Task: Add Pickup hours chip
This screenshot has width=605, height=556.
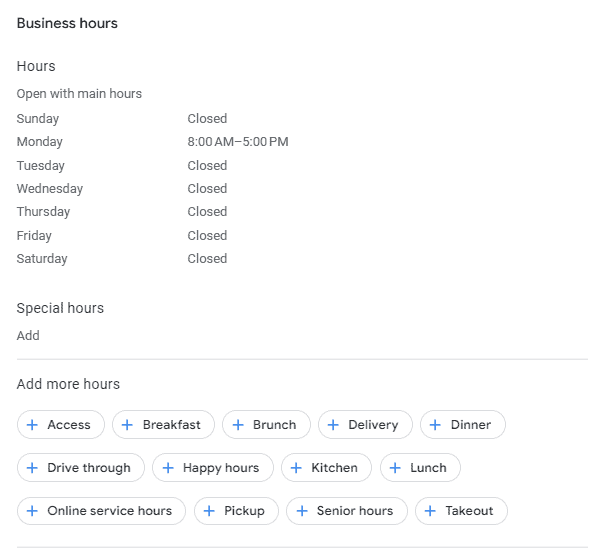Action: (236, 511)
